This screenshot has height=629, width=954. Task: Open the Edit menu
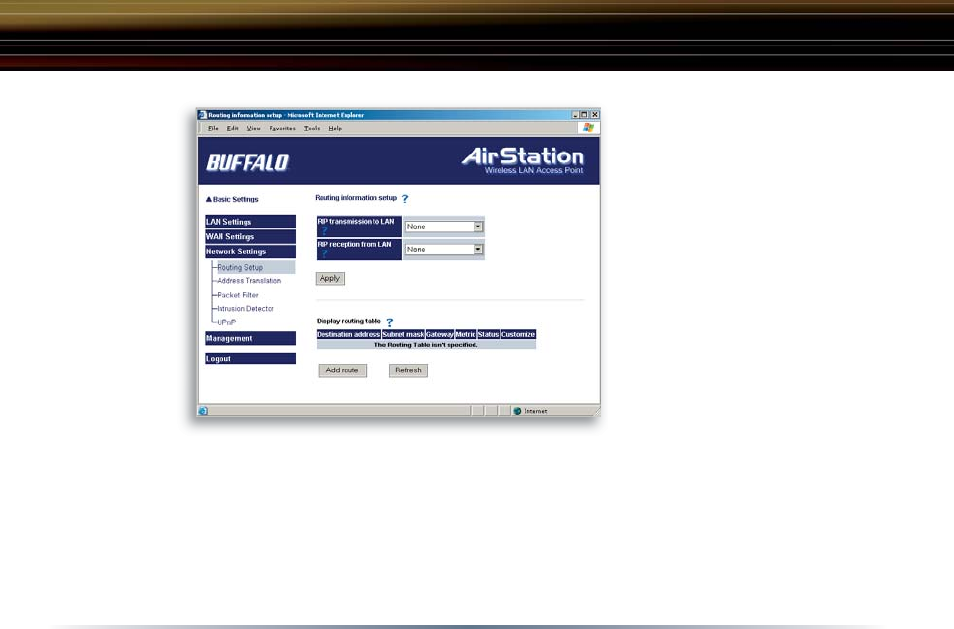[232, 128]
